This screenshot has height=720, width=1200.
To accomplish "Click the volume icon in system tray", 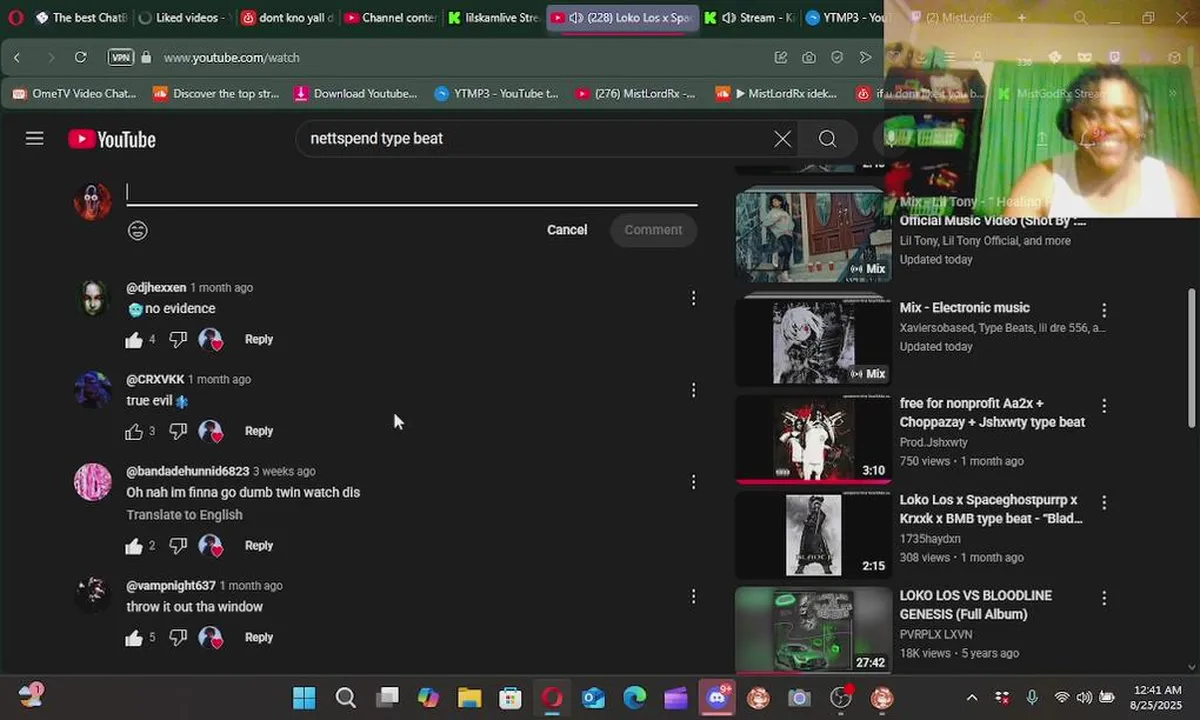I will (1084, 697).
